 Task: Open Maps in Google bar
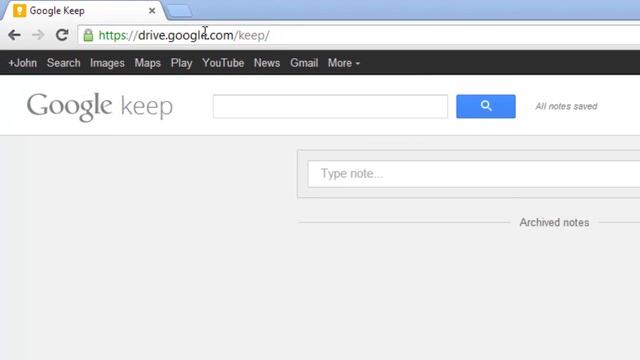[147, 63]
